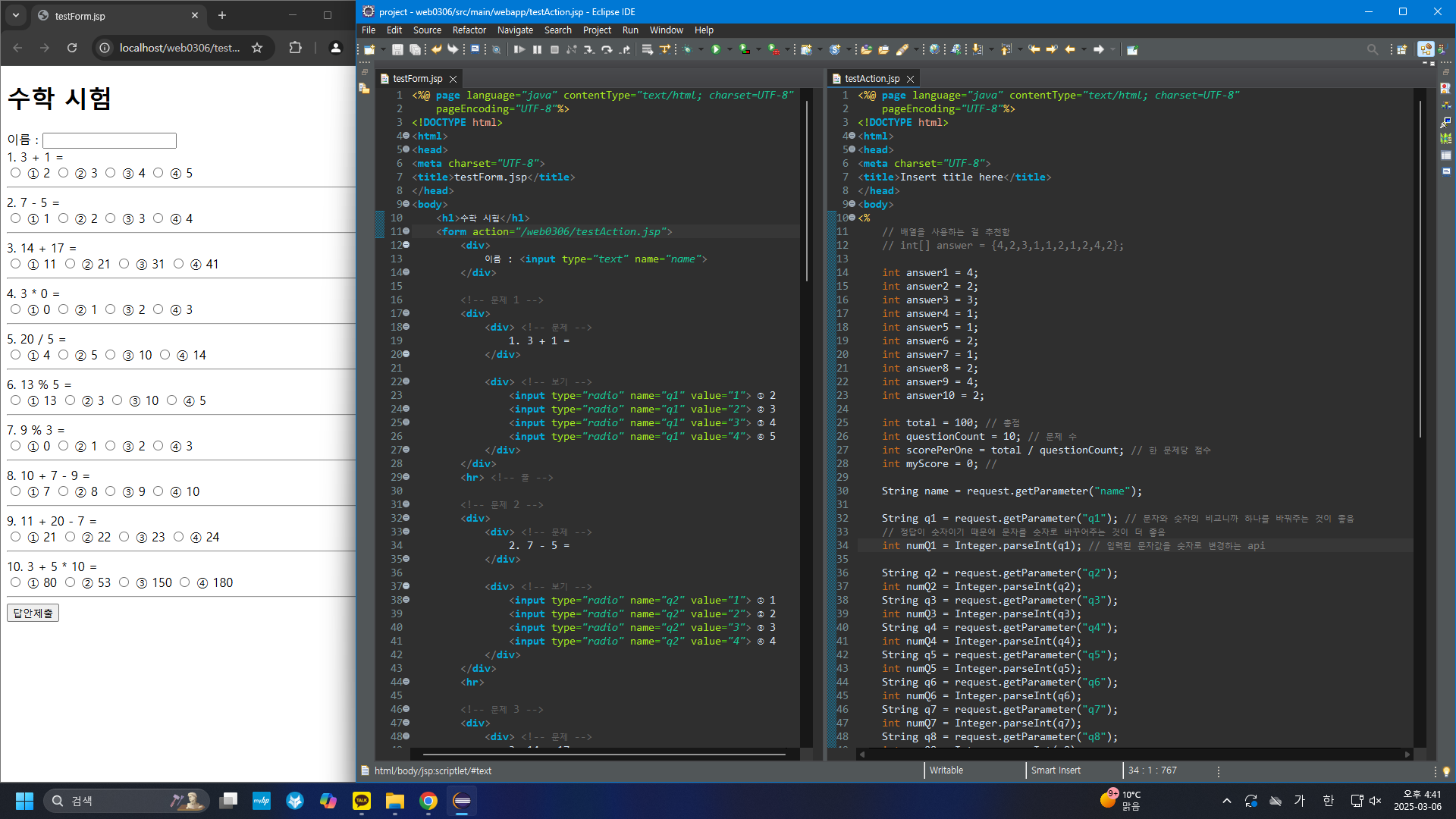This screenshot has width=1456, height=819.
Task: Select answer ② 53 for question 10
Action: click(70, 582)
